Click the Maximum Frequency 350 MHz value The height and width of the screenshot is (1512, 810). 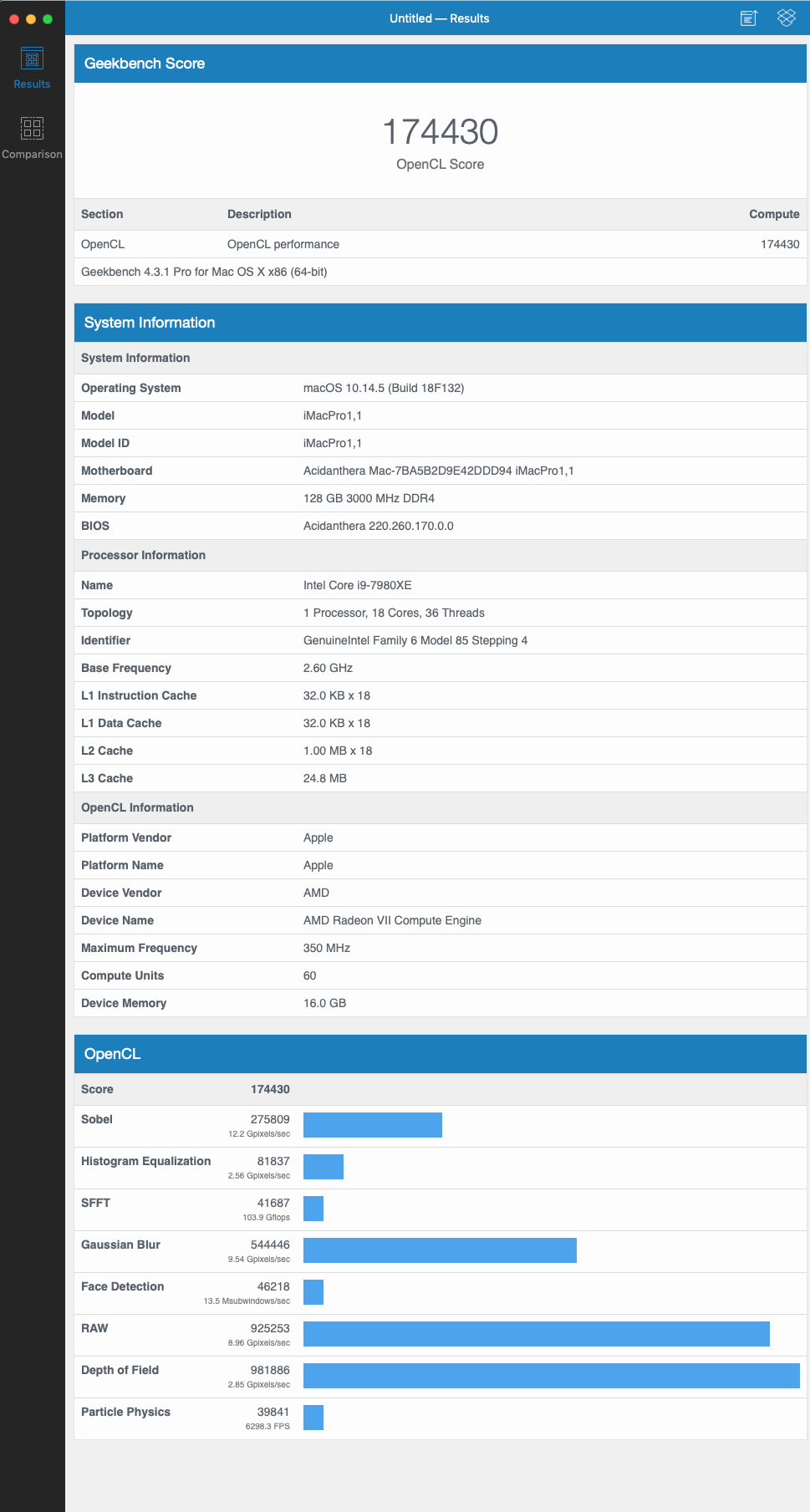[x=327, y=948]
